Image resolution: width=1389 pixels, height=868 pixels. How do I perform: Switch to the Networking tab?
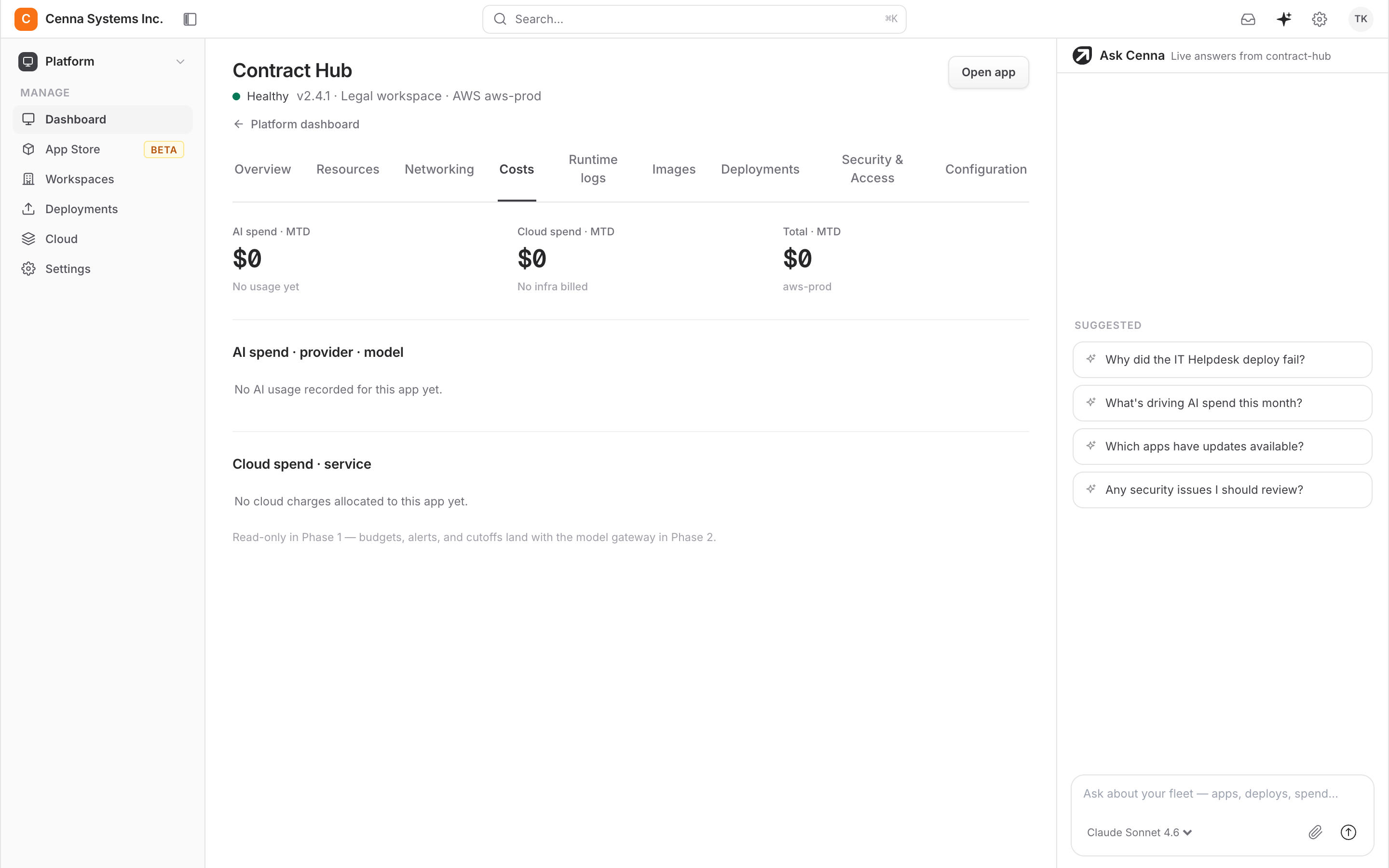[439, 169]
